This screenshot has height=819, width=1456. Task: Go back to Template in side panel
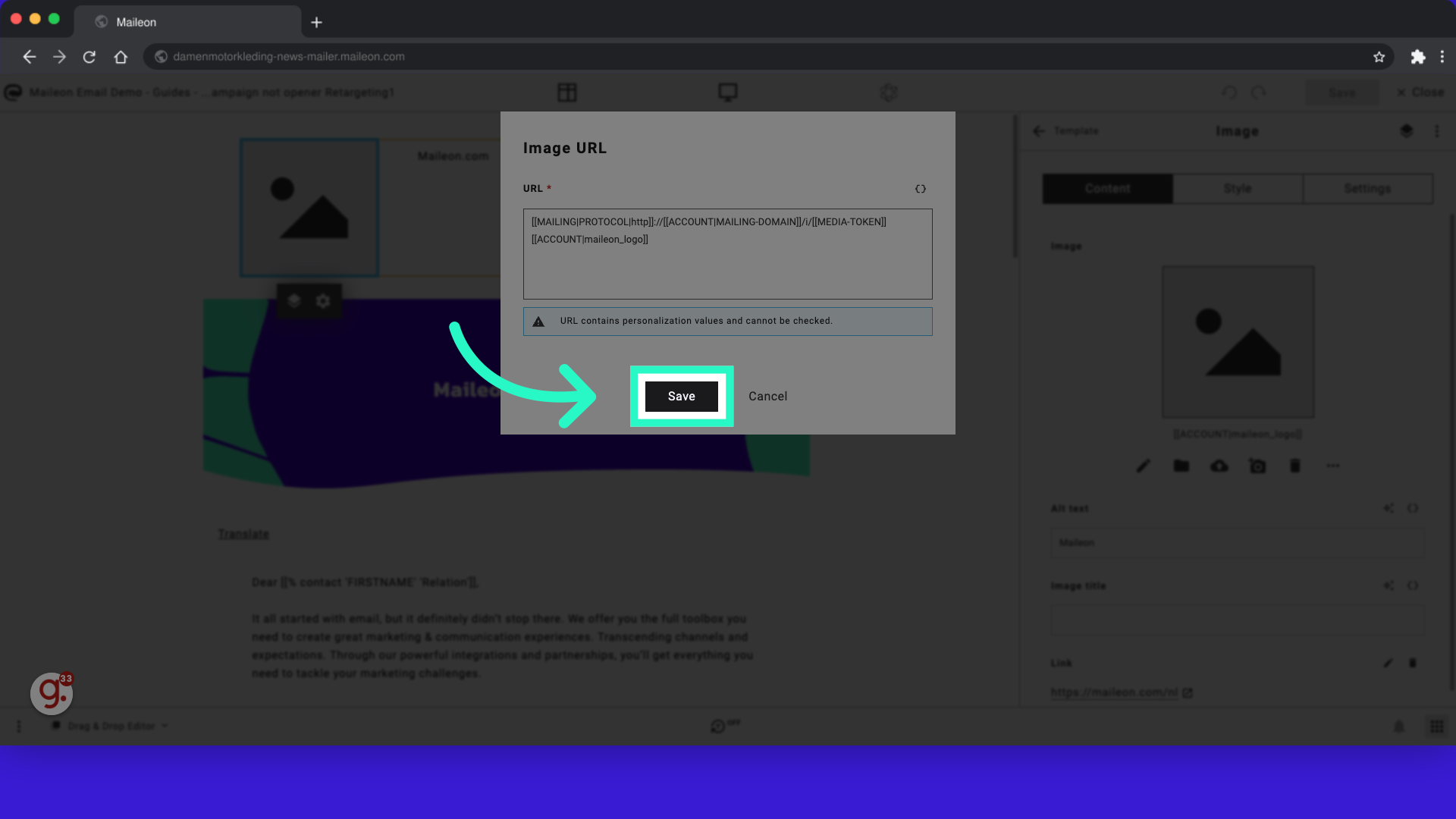coord(1066,131)
